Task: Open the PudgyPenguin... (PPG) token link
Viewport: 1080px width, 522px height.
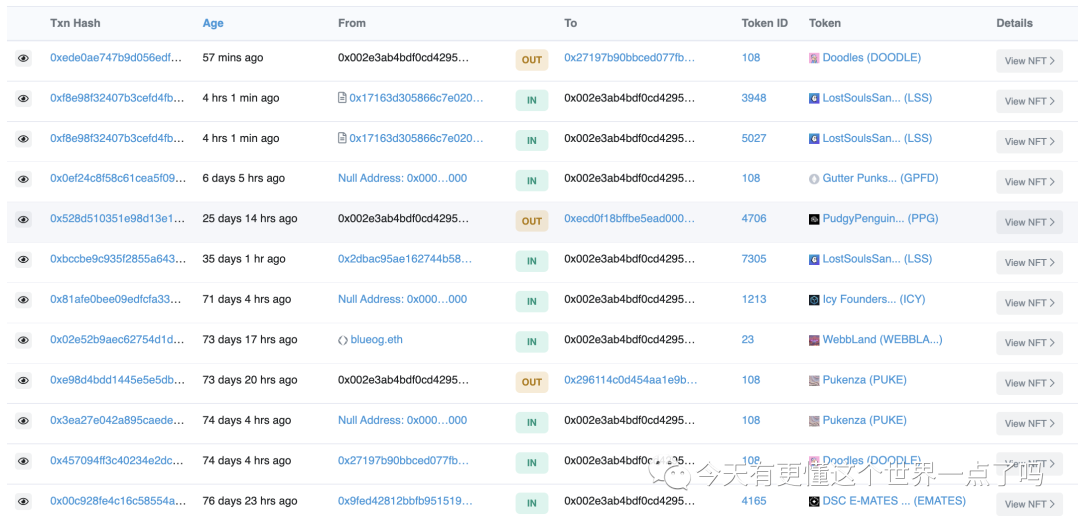Action: click(880, 218)
